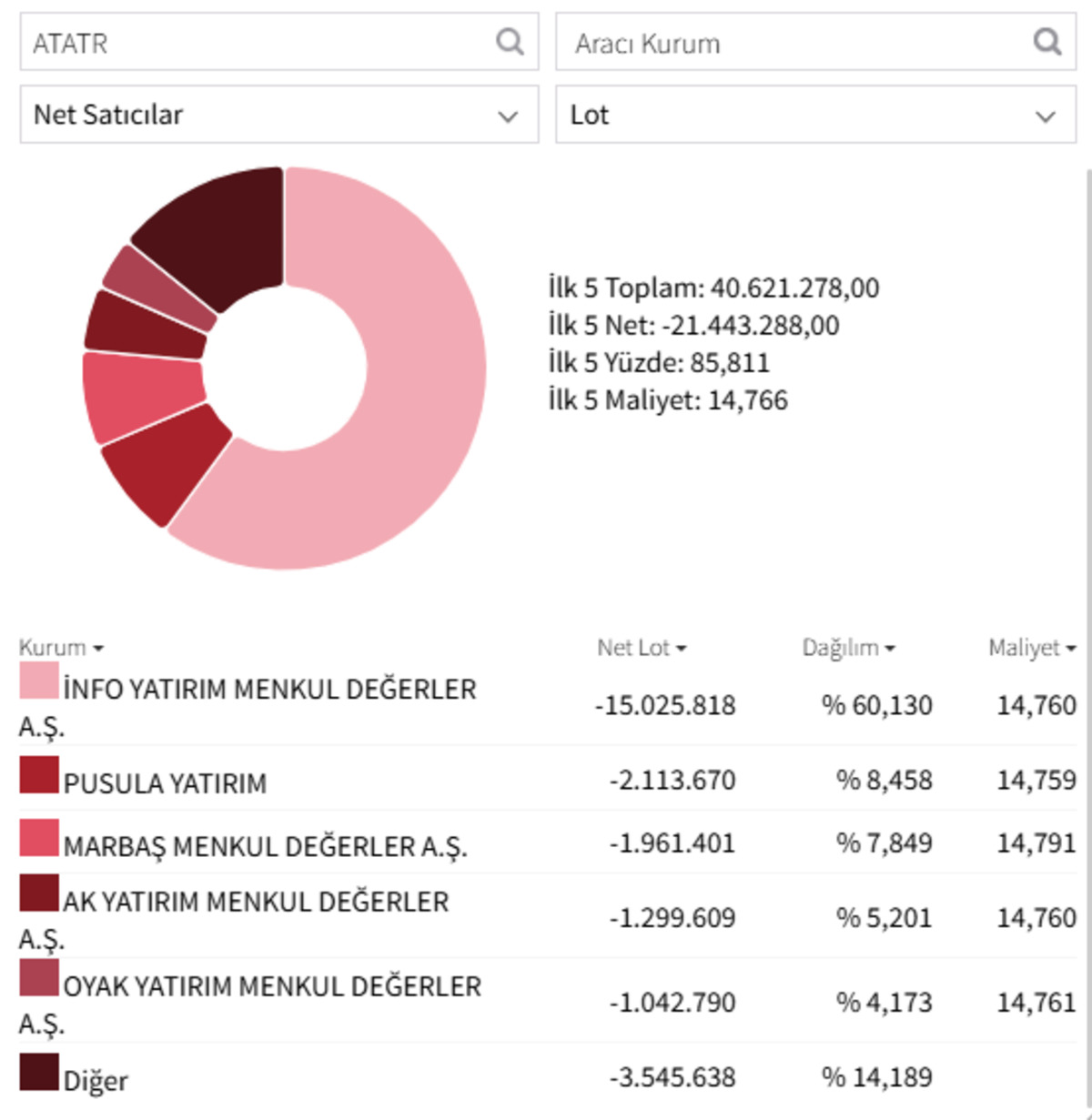
Task: Sort by Maliyet column header
Action: click(1032, 648)
